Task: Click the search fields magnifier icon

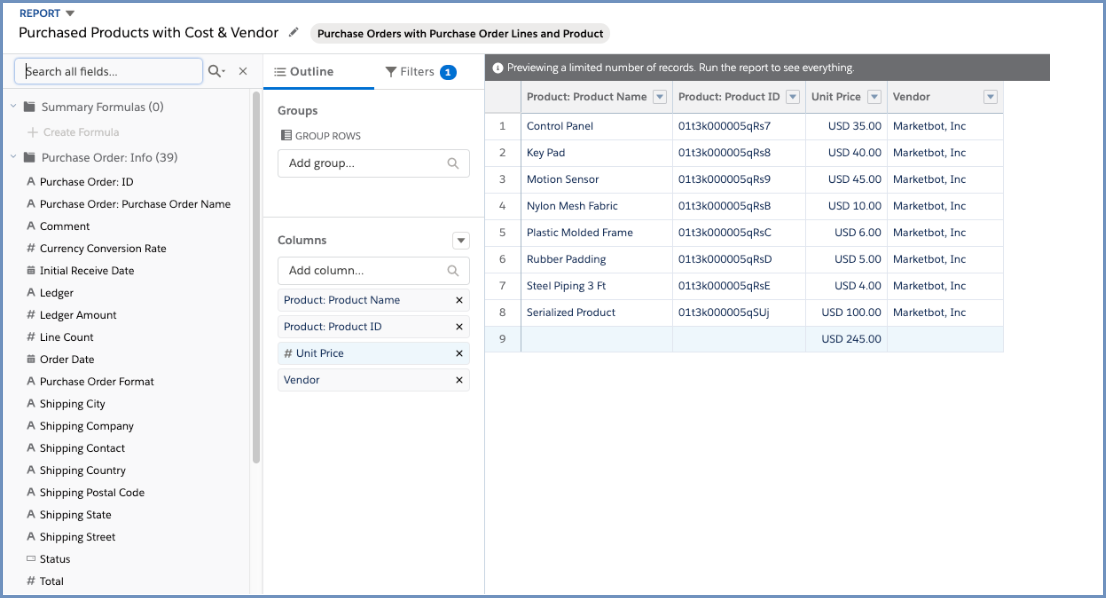Action: coord(216,71)
